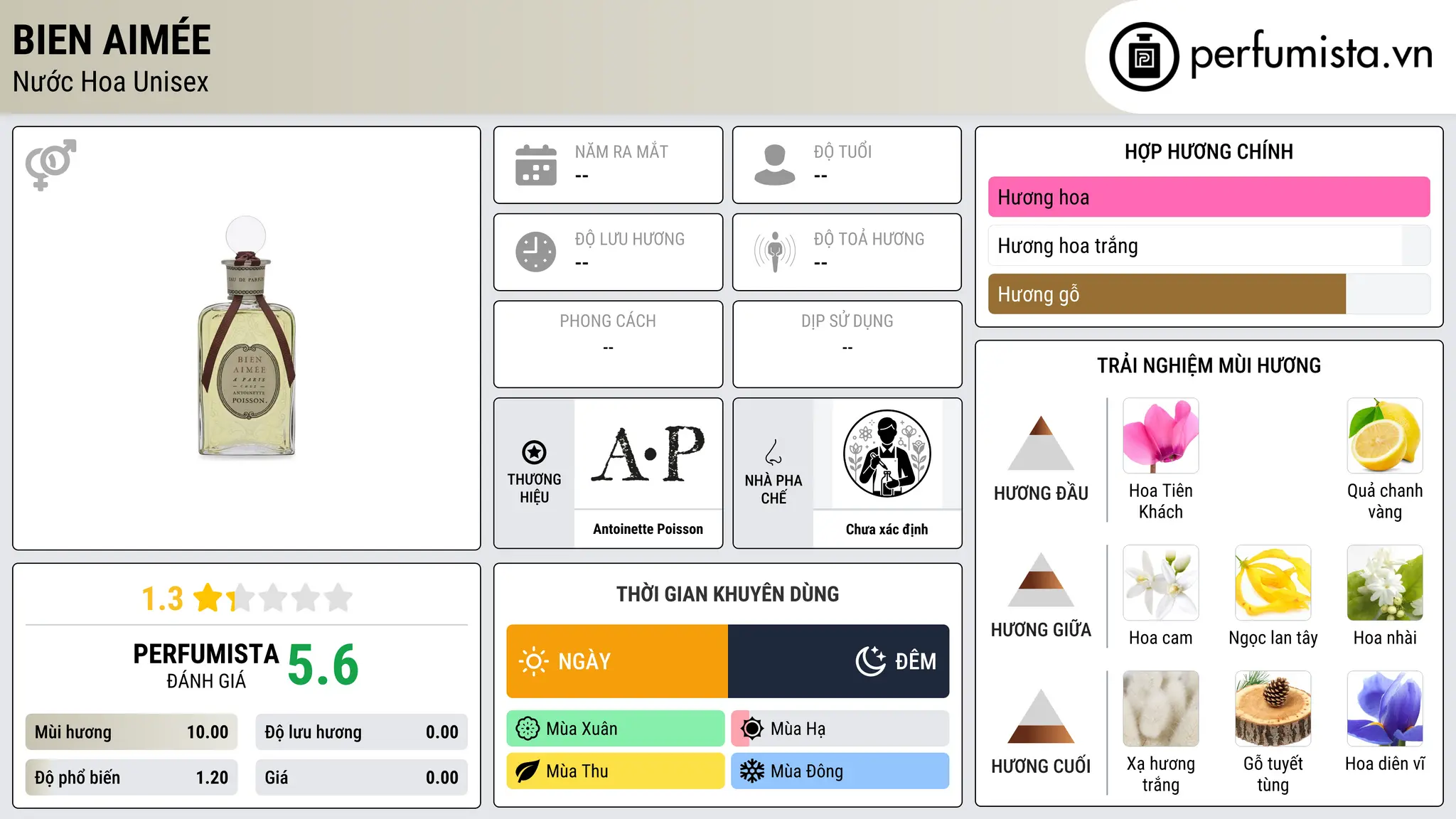1456x819 pixels.
Task: Click the Hương giữa pyramid icon
Action: (1041, 579)
